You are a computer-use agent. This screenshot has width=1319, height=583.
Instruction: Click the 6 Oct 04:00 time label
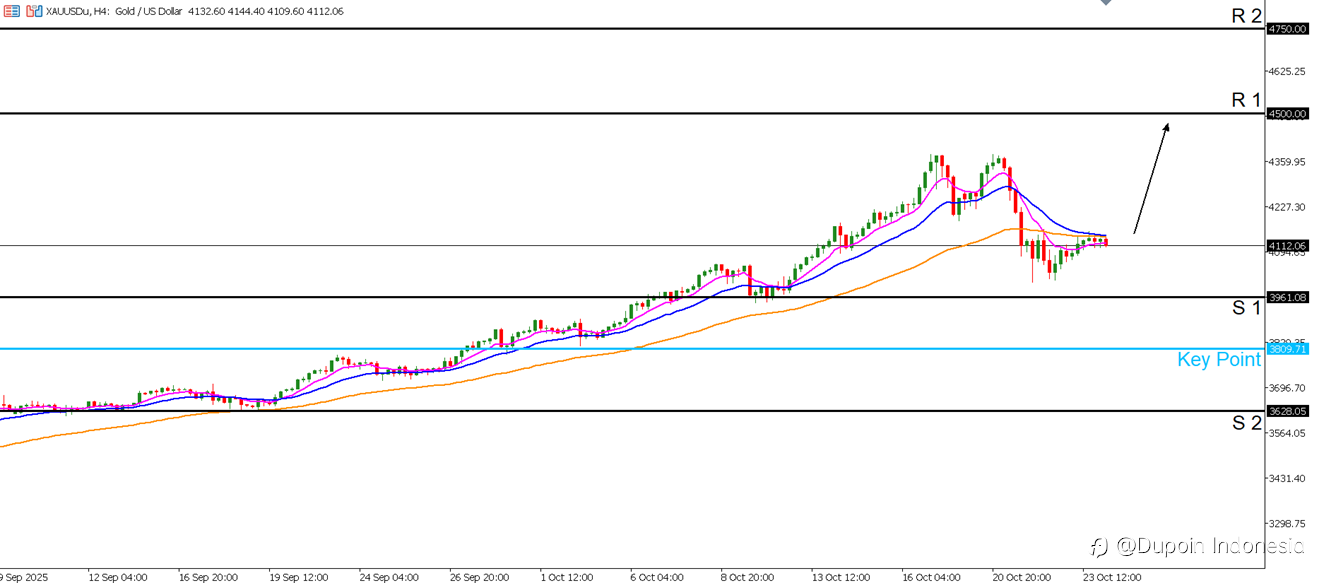click(x=658, y=577)
